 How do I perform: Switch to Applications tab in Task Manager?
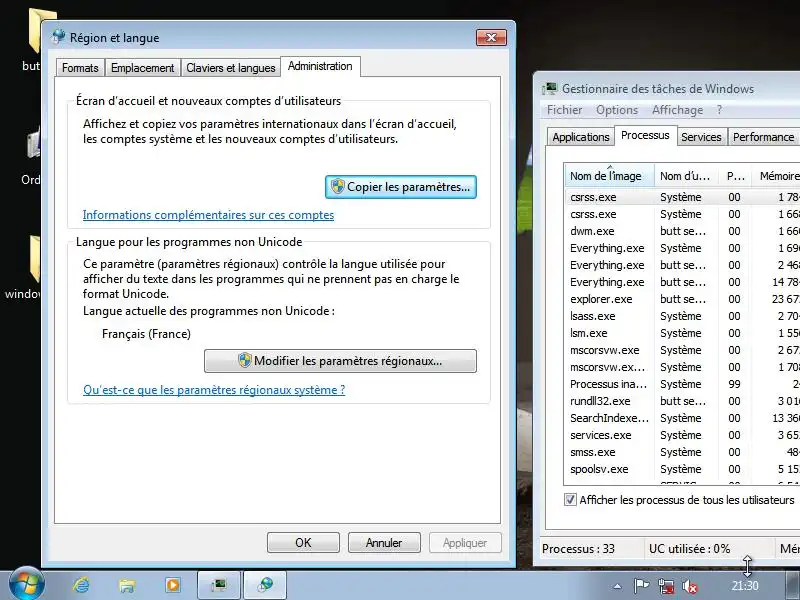coord(581,137)
